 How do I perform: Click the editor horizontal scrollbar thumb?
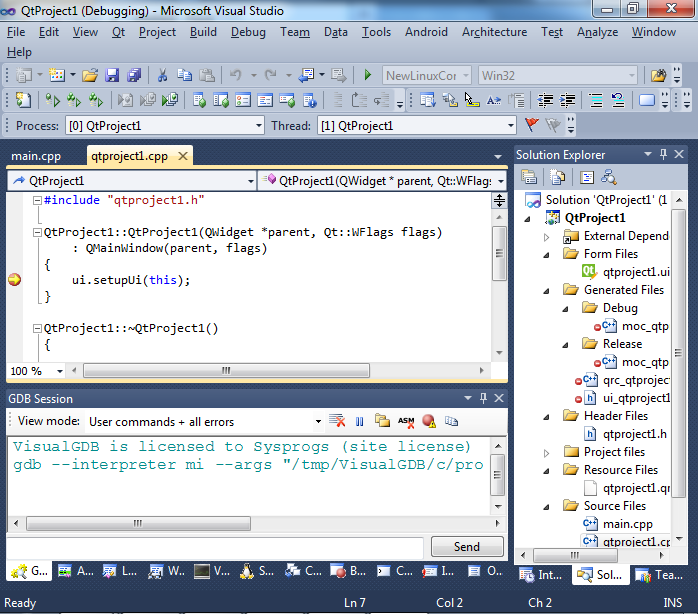(226, 370)
